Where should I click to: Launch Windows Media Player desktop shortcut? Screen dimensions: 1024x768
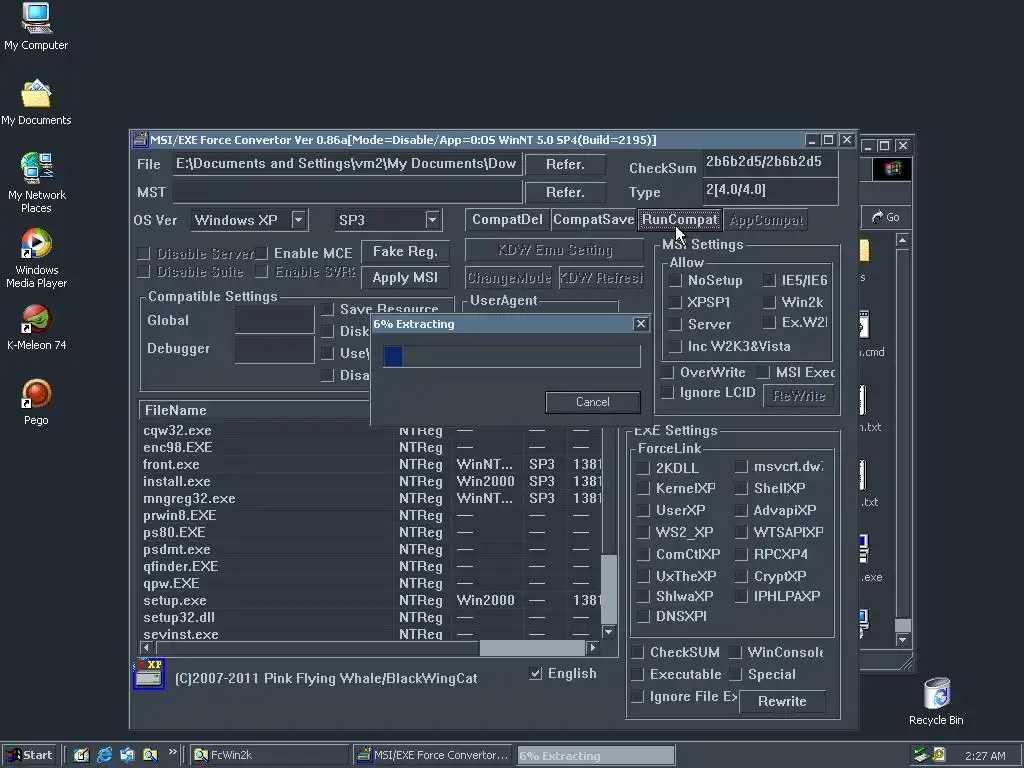[x=37, y=259]
